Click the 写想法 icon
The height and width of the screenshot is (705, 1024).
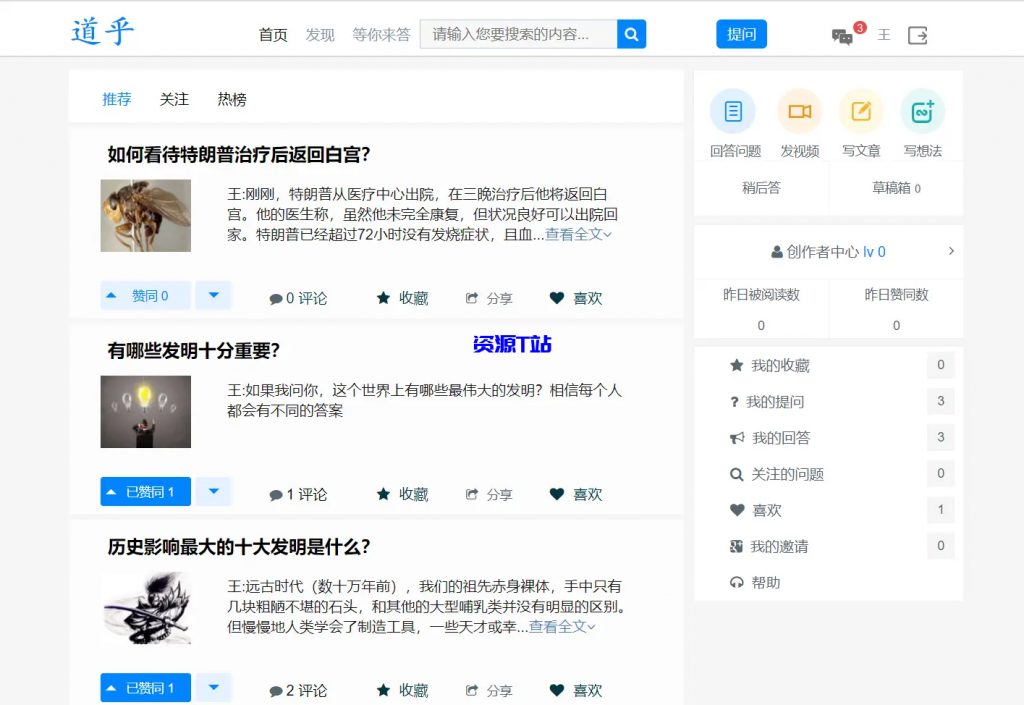(x=922, y=112)
